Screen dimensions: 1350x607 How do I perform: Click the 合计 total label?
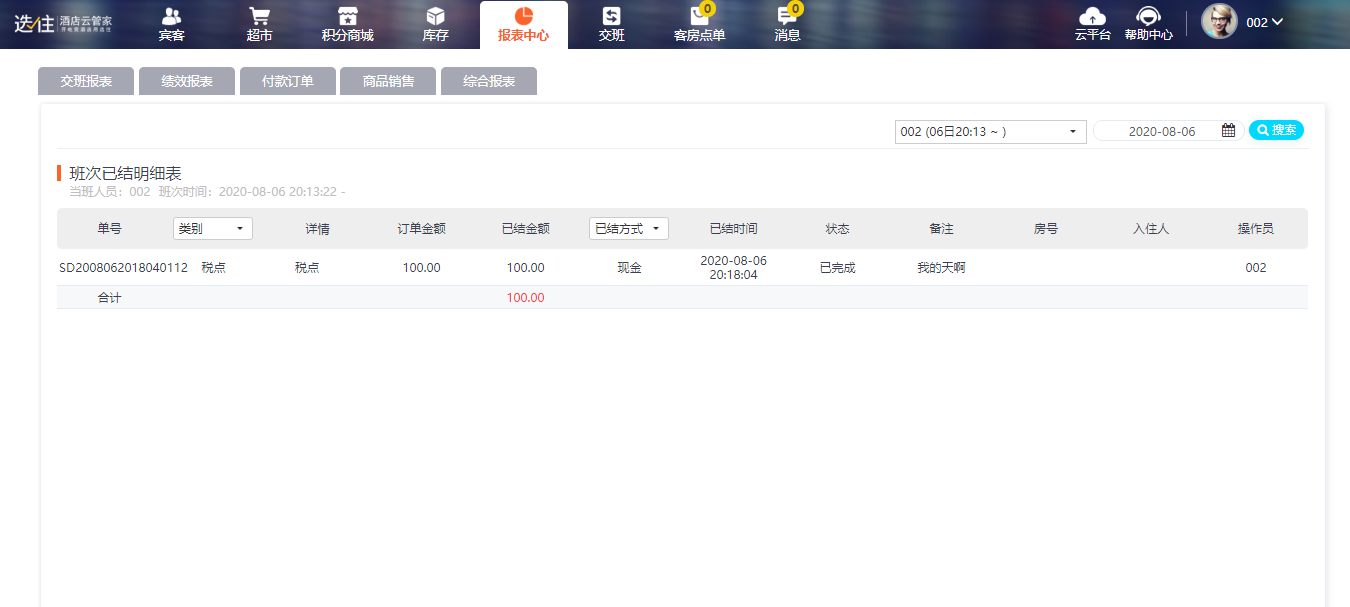[109, 298]
